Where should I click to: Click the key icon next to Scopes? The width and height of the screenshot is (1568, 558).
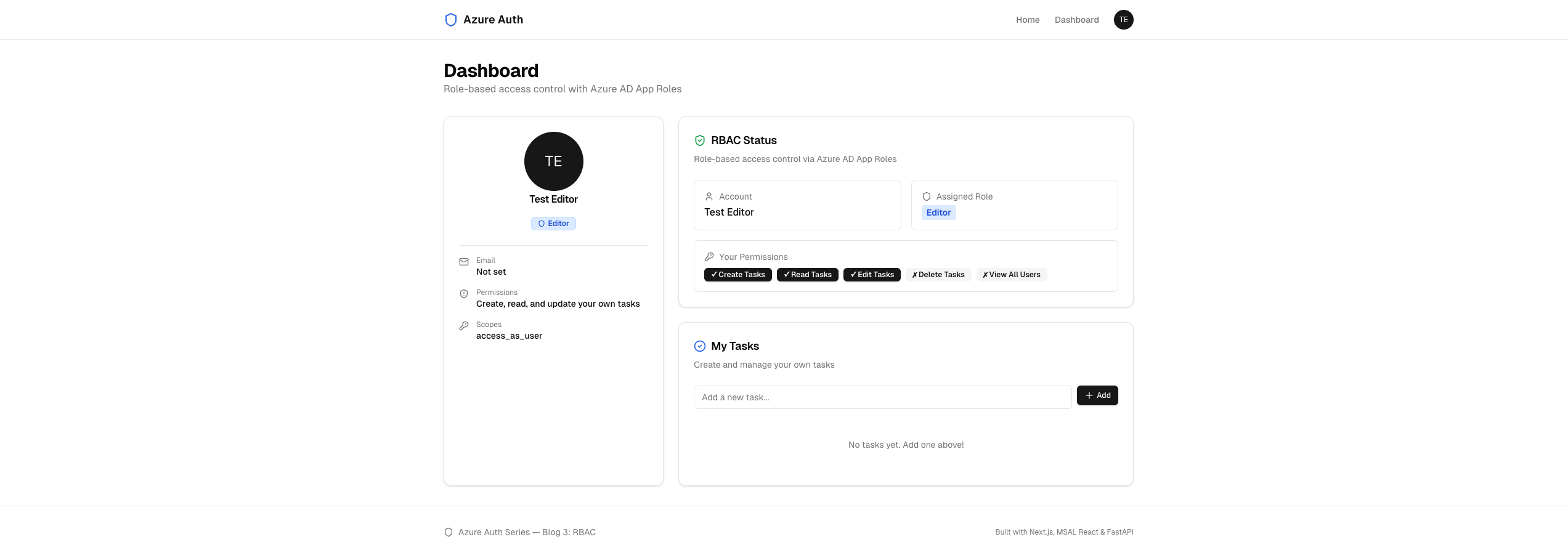[464, 326]
